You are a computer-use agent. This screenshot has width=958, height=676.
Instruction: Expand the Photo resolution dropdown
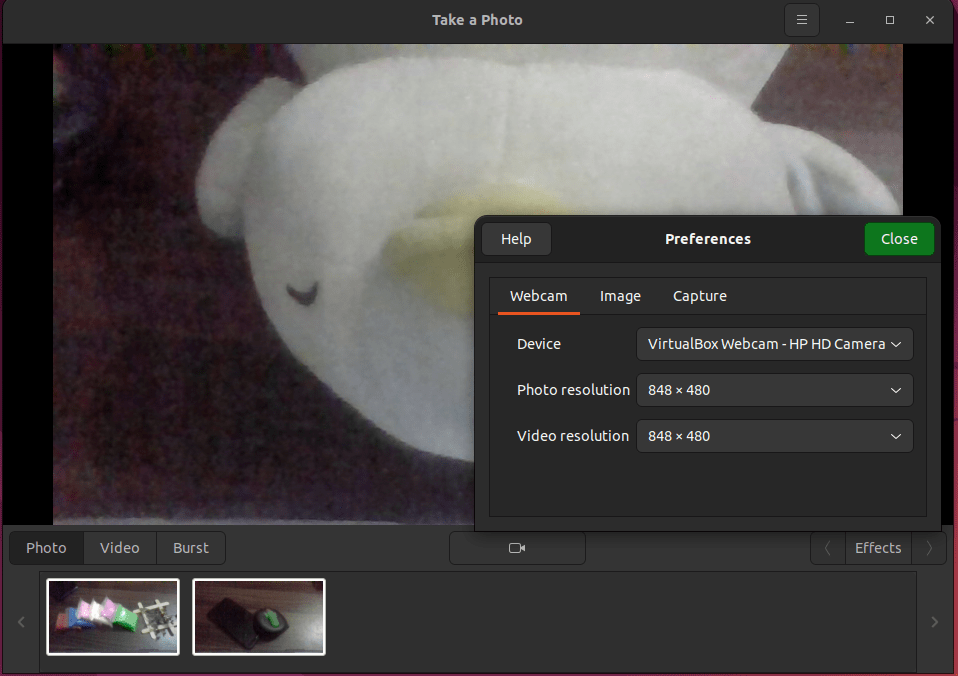pyautogui.click(x=774, y=390)
